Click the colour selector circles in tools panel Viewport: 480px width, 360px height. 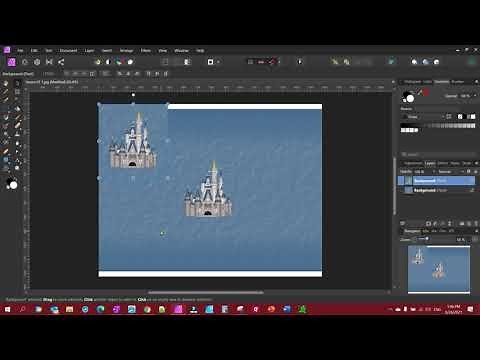(12, 184)
